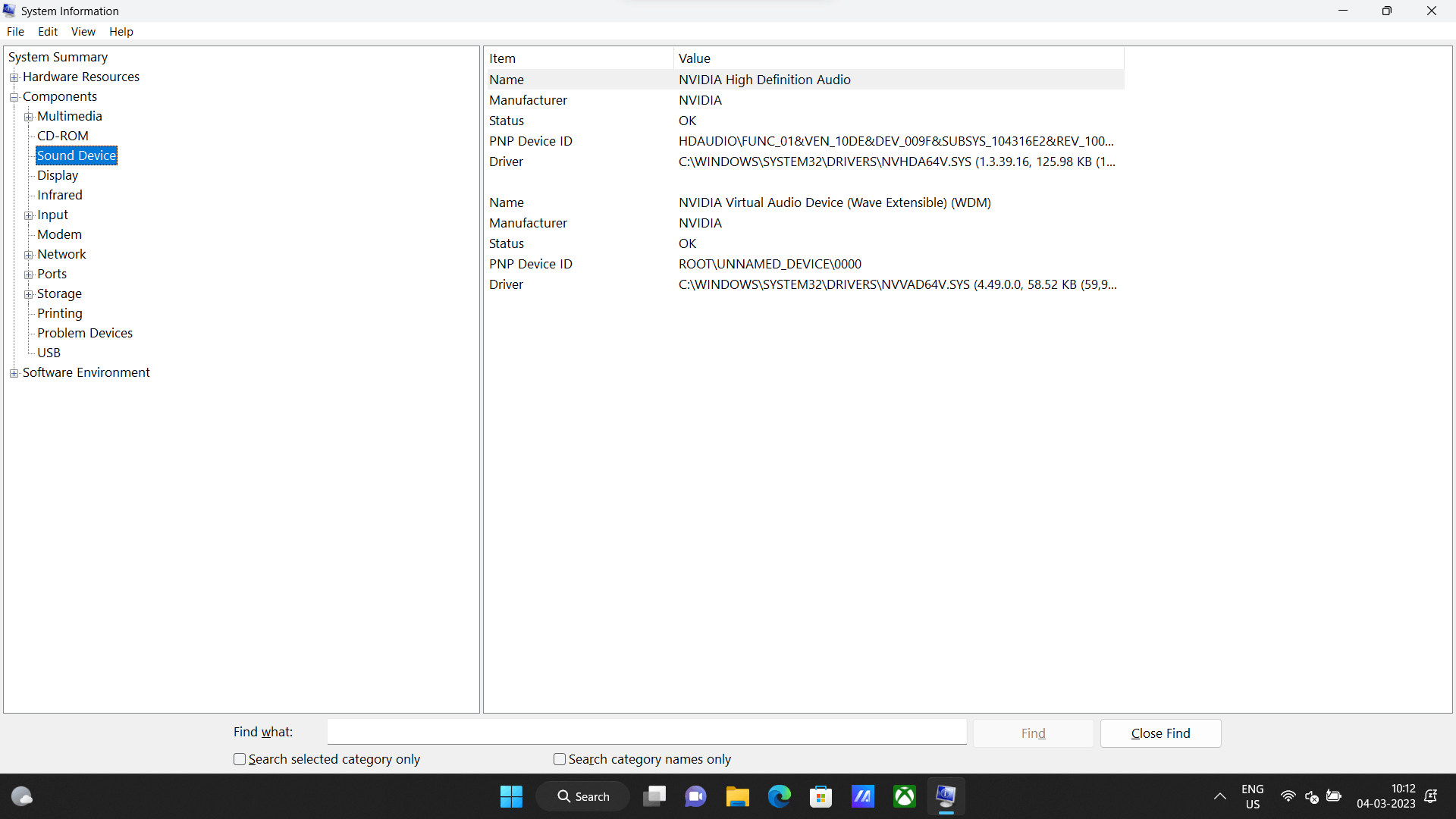Expand the Network subcategory

pos(28,255)
